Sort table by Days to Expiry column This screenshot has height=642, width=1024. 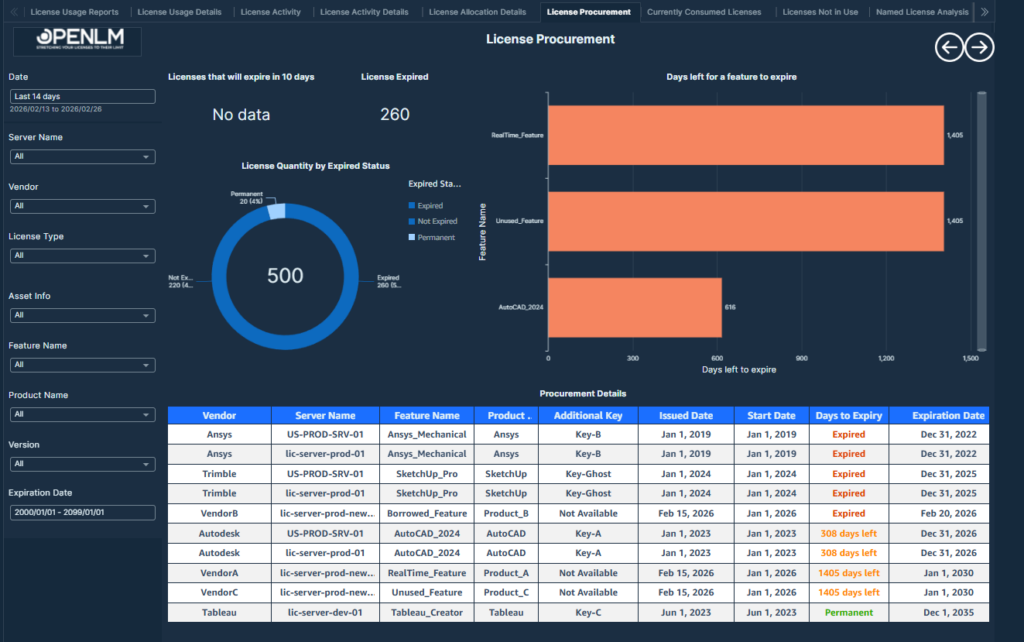pyautogui.click(x=848, y=415)
